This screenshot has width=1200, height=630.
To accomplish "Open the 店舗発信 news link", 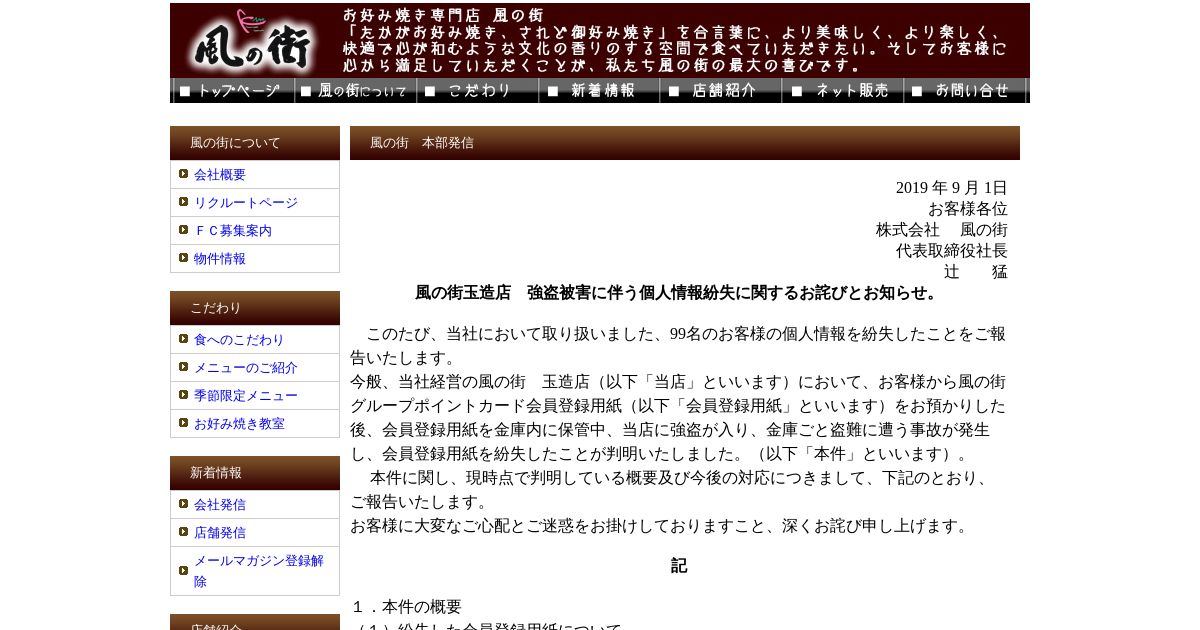I will [x=220, y=533].
